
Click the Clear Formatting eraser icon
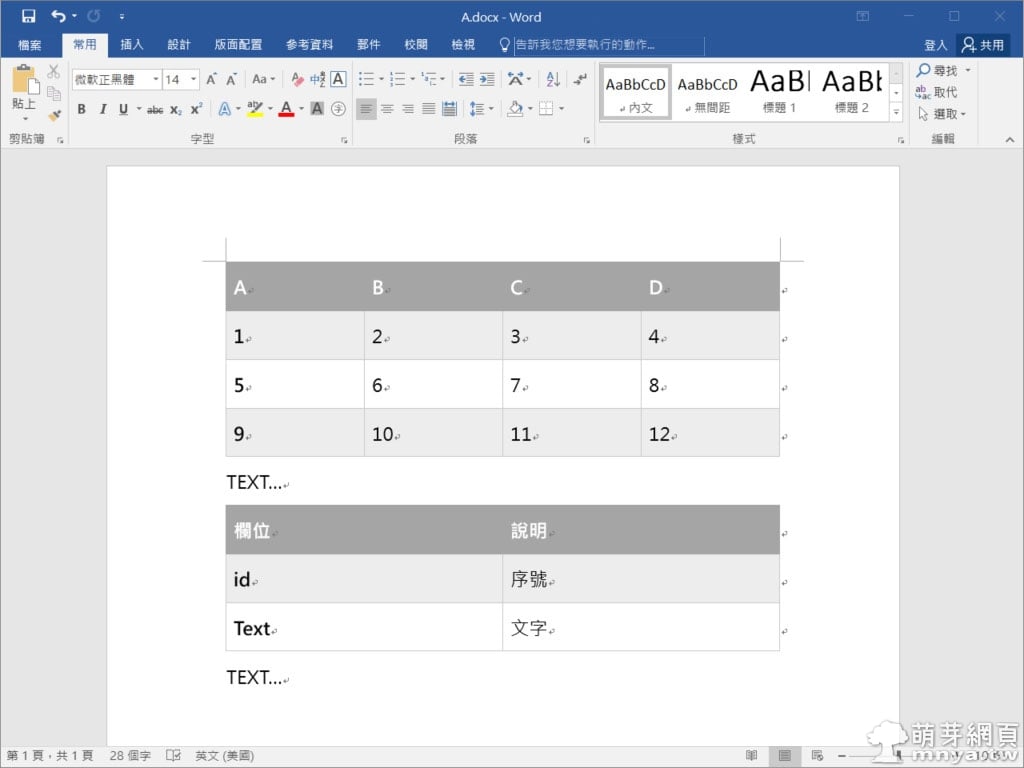click(297, 79)
